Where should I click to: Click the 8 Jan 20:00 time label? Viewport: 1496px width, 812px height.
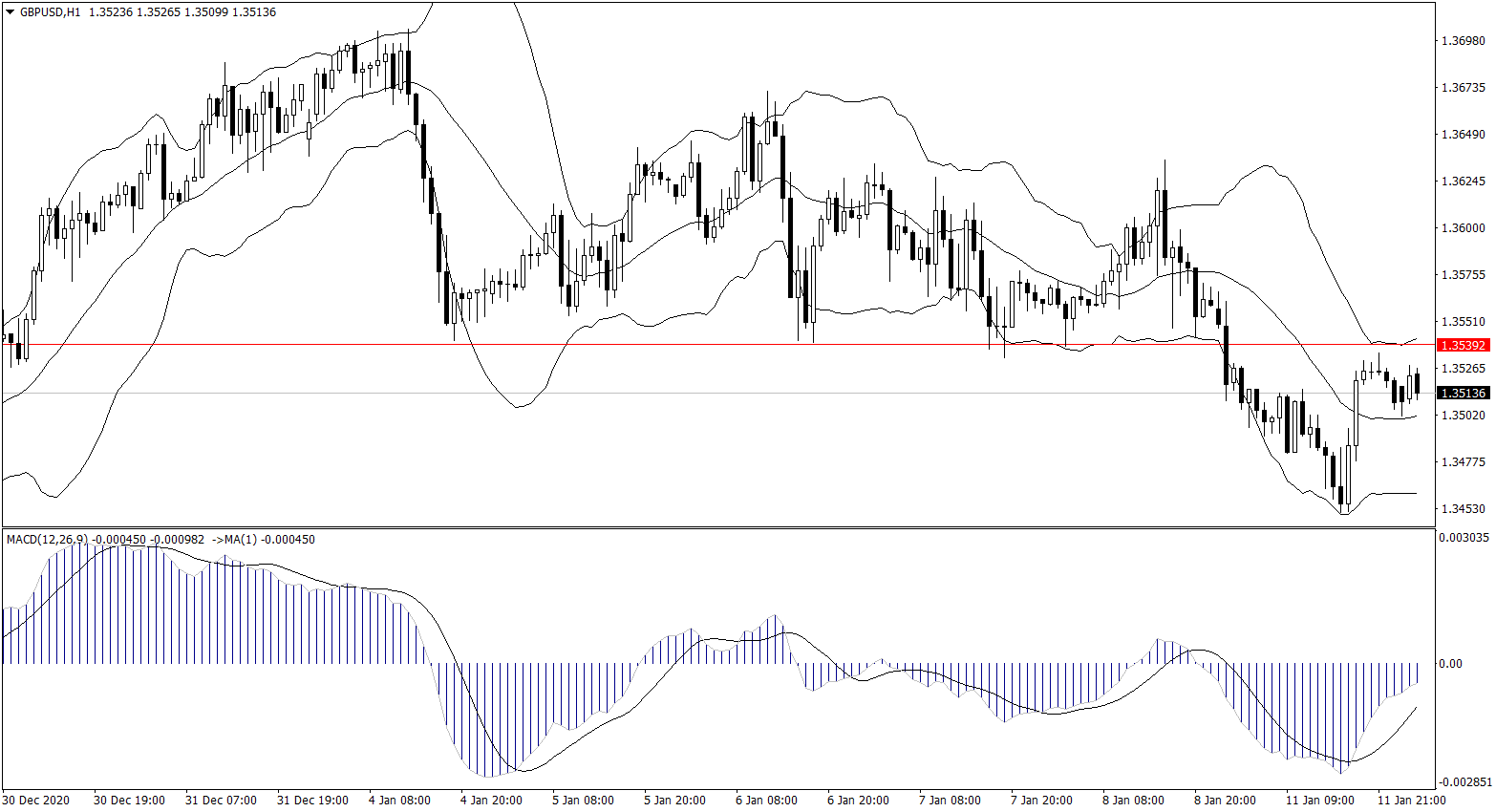(x=1225, y=800)
